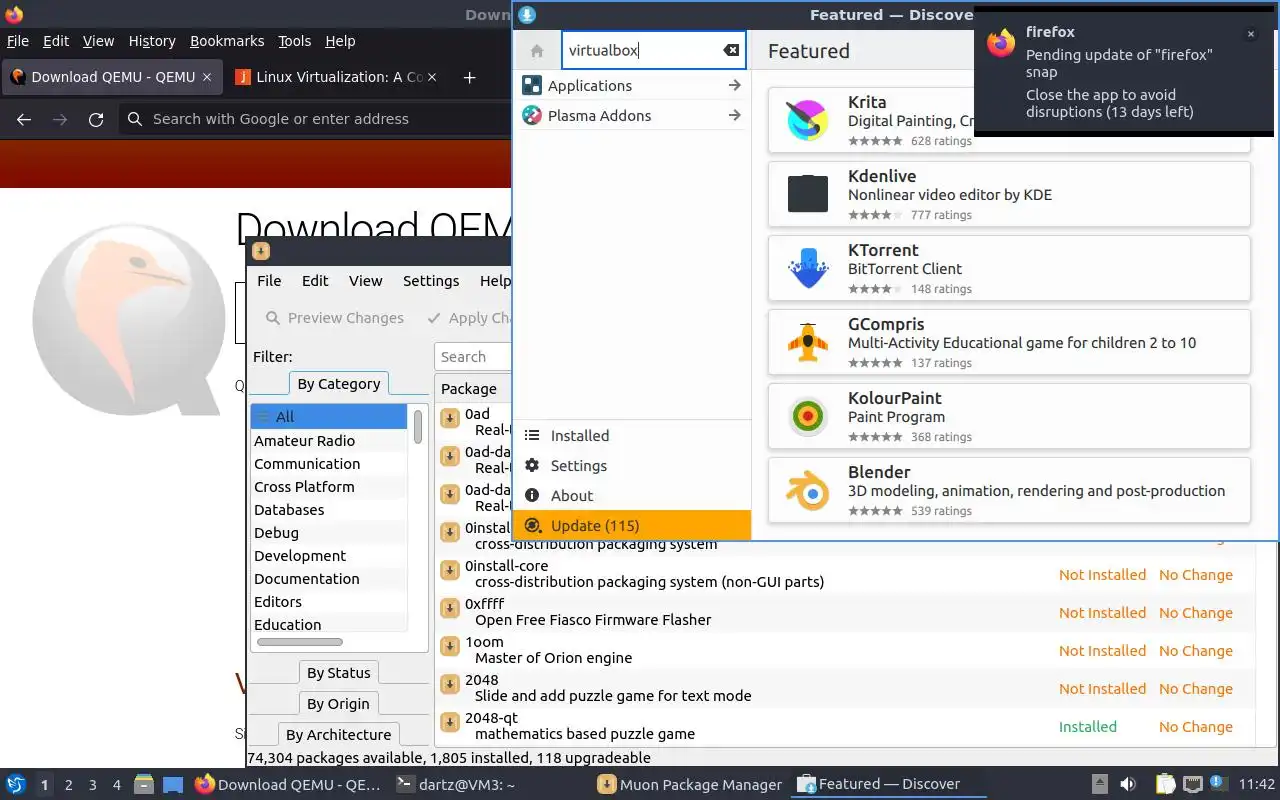Expand the By Origin filter section

(x=338, y=704)
